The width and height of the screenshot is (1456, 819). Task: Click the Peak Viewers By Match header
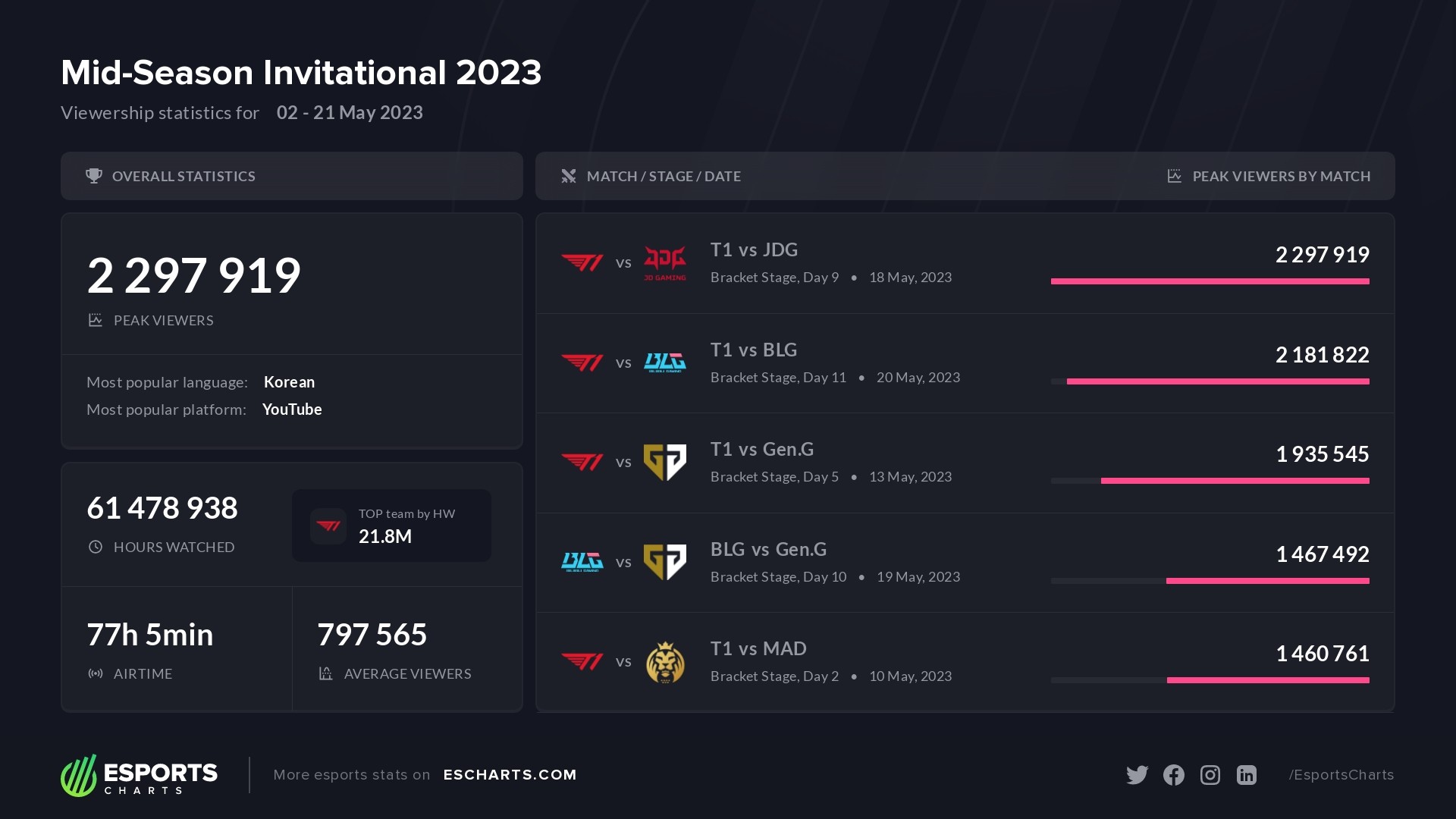pos(1281,176)
